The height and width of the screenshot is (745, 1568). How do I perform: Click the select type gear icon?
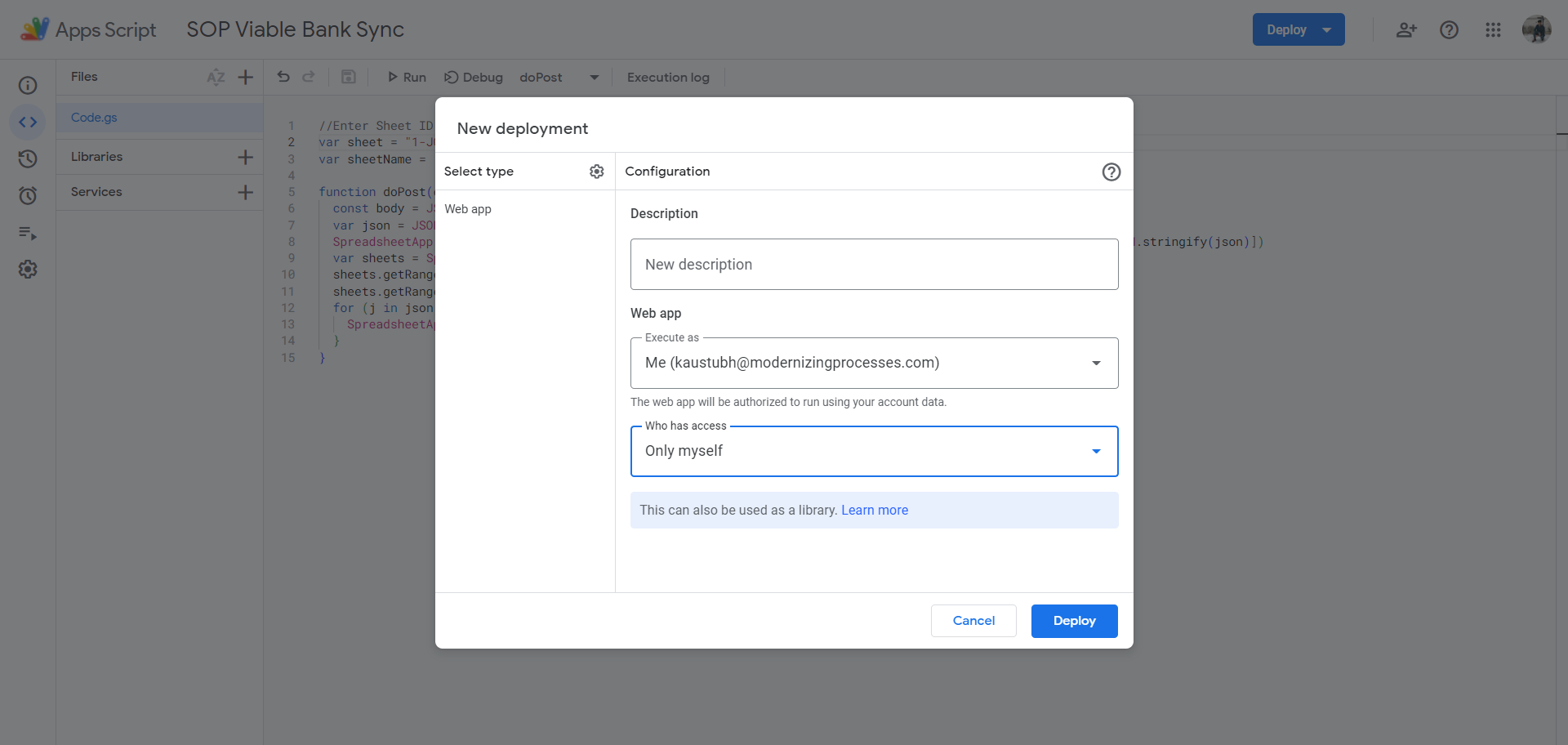[597, 172]
